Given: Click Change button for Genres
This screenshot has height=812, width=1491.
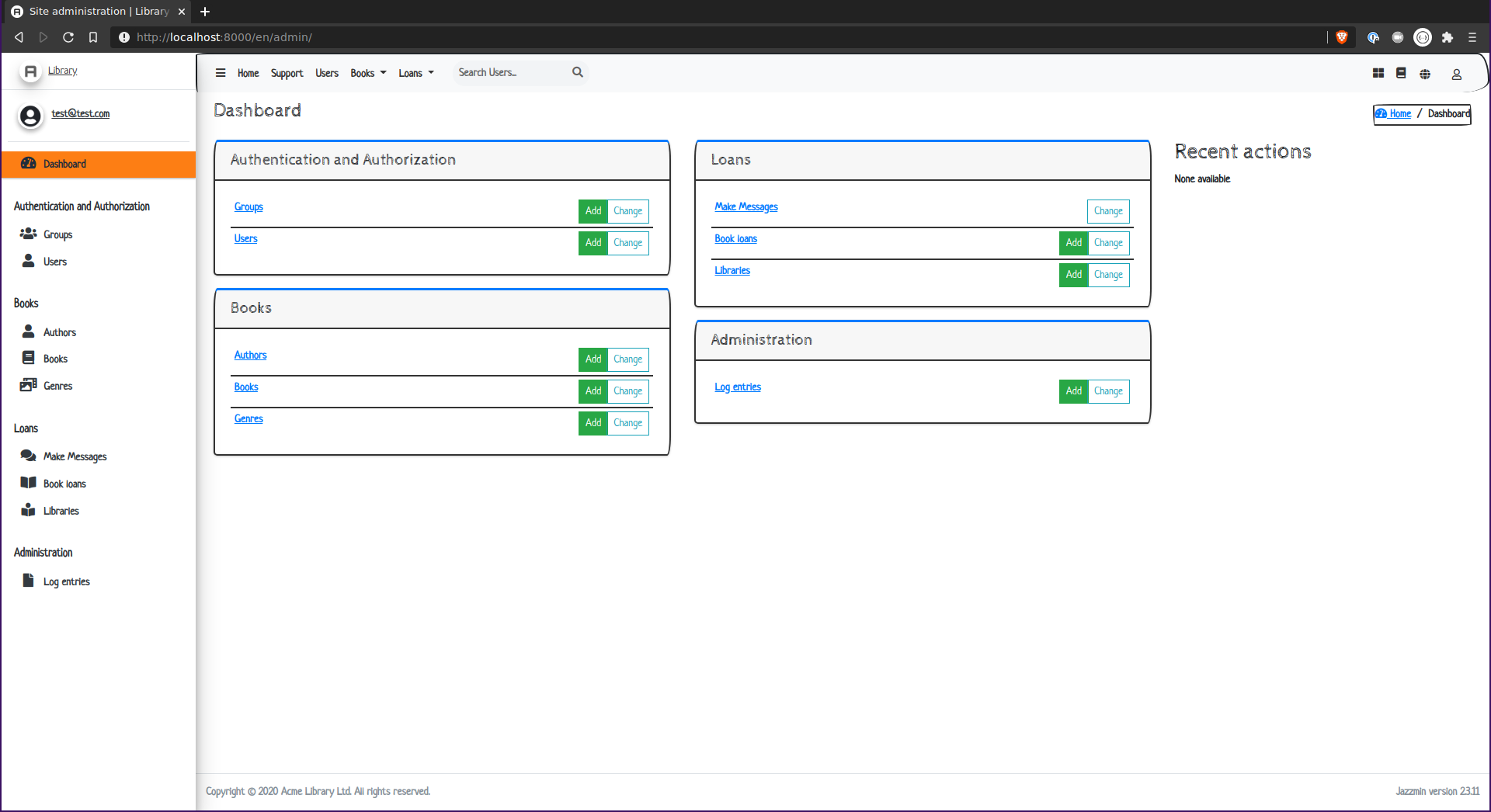Looking at the screenshot, I should tap(628, 423).
